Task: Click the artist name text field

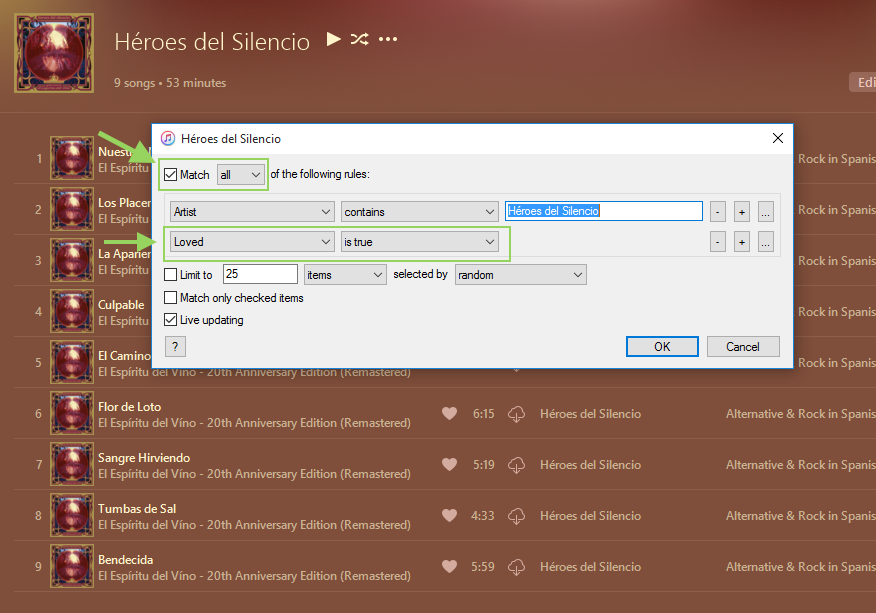Action: [604, 211]
